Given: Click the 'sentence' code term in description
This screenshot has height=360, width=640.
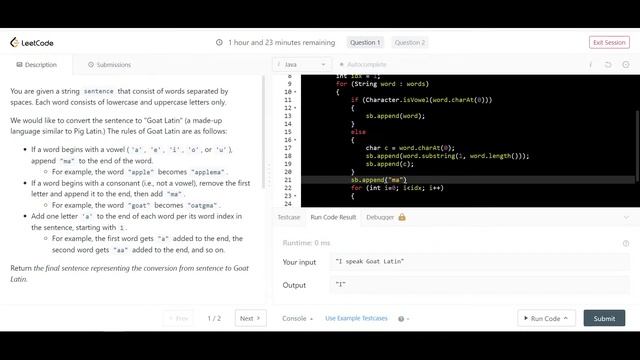Looking at the screenshot, I should tap(98, 91).
